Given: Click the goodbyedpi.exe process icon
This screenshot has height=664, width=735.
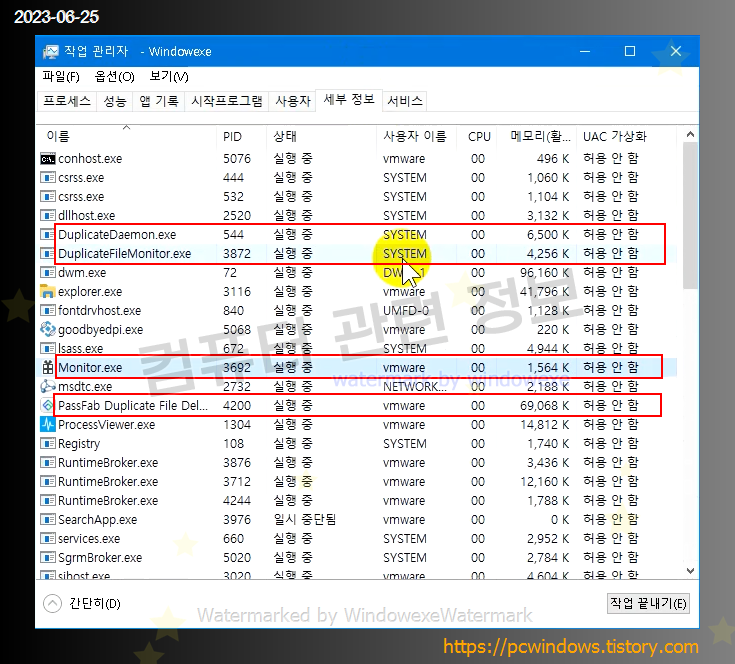Looking at the screenshot, I should (48, 329).
